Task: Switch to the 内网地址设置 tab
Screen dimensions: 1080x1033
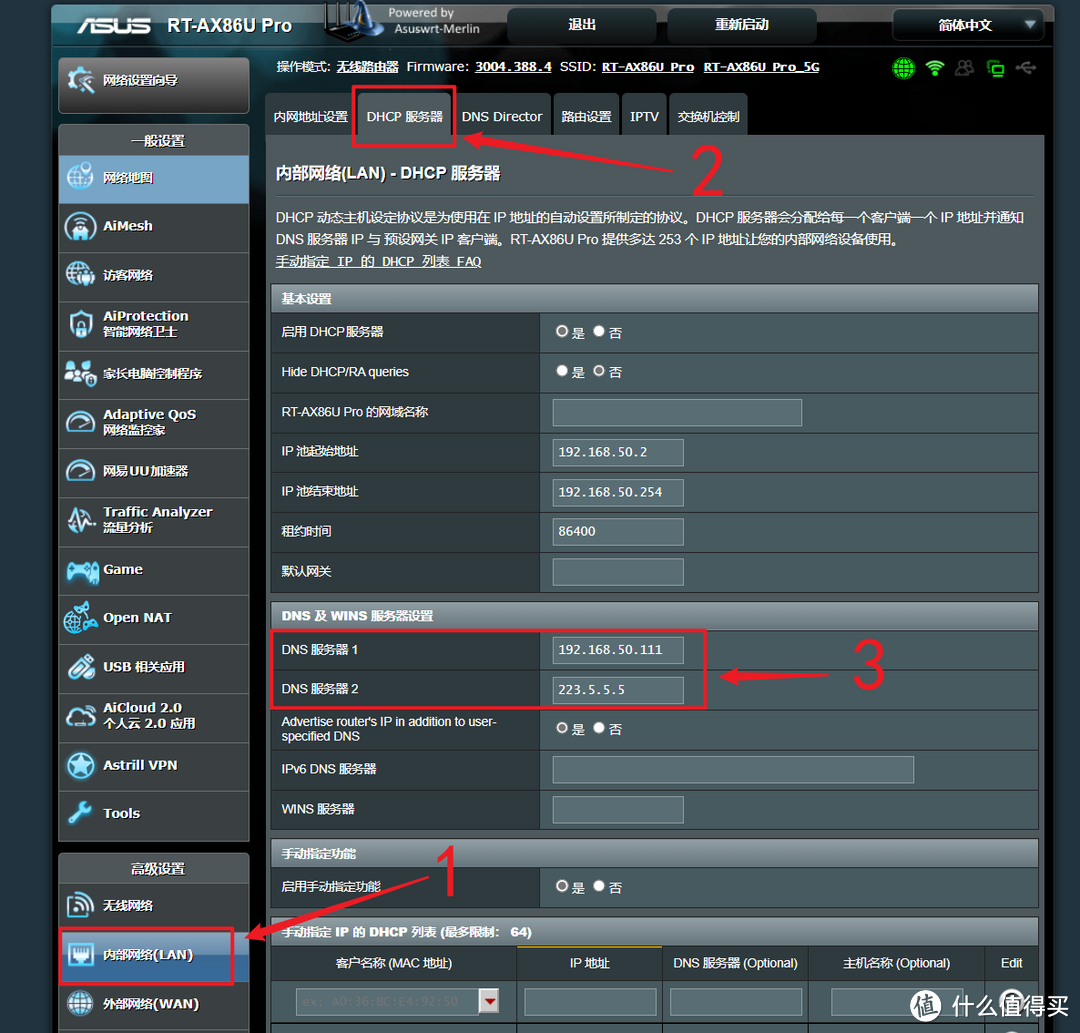Action: pyautogui.click(x=310, y=116)
